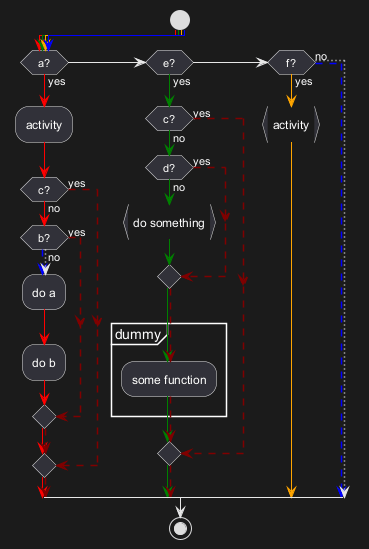Click the 'do b' activity box

tap(44, 362)
